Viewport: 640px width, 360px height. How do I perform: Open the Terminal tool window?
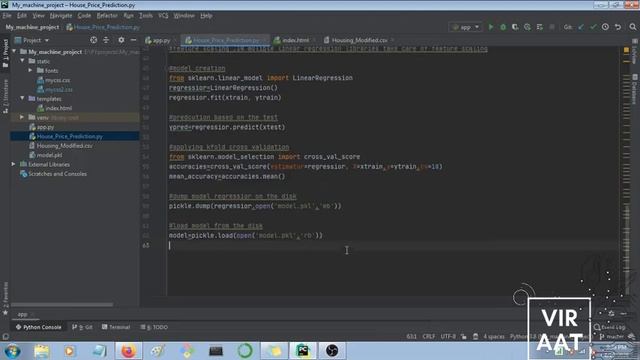tap(116, 327)
